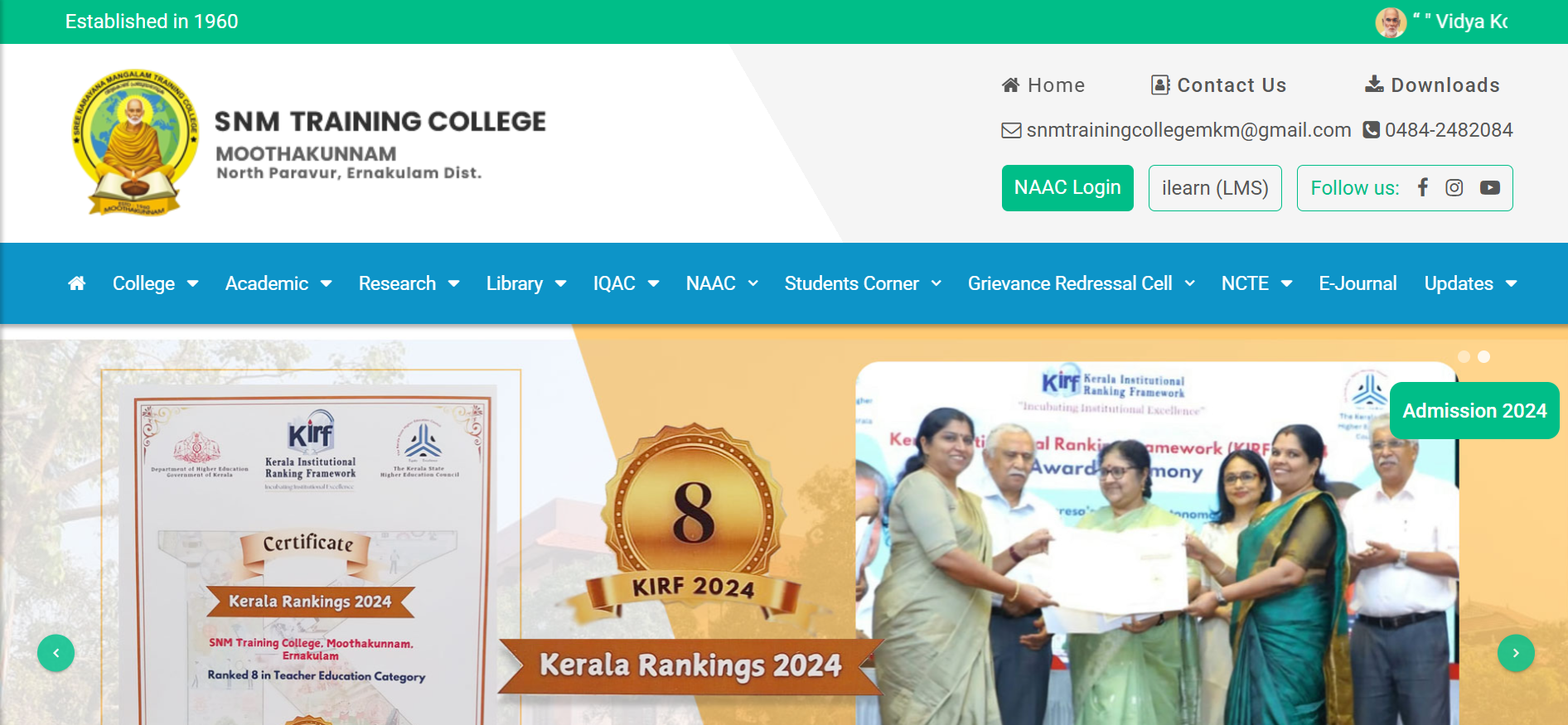Screen dimensions: 1568x725
Task: Click the NAAC Login button
Action: [x=1067, y=188]
